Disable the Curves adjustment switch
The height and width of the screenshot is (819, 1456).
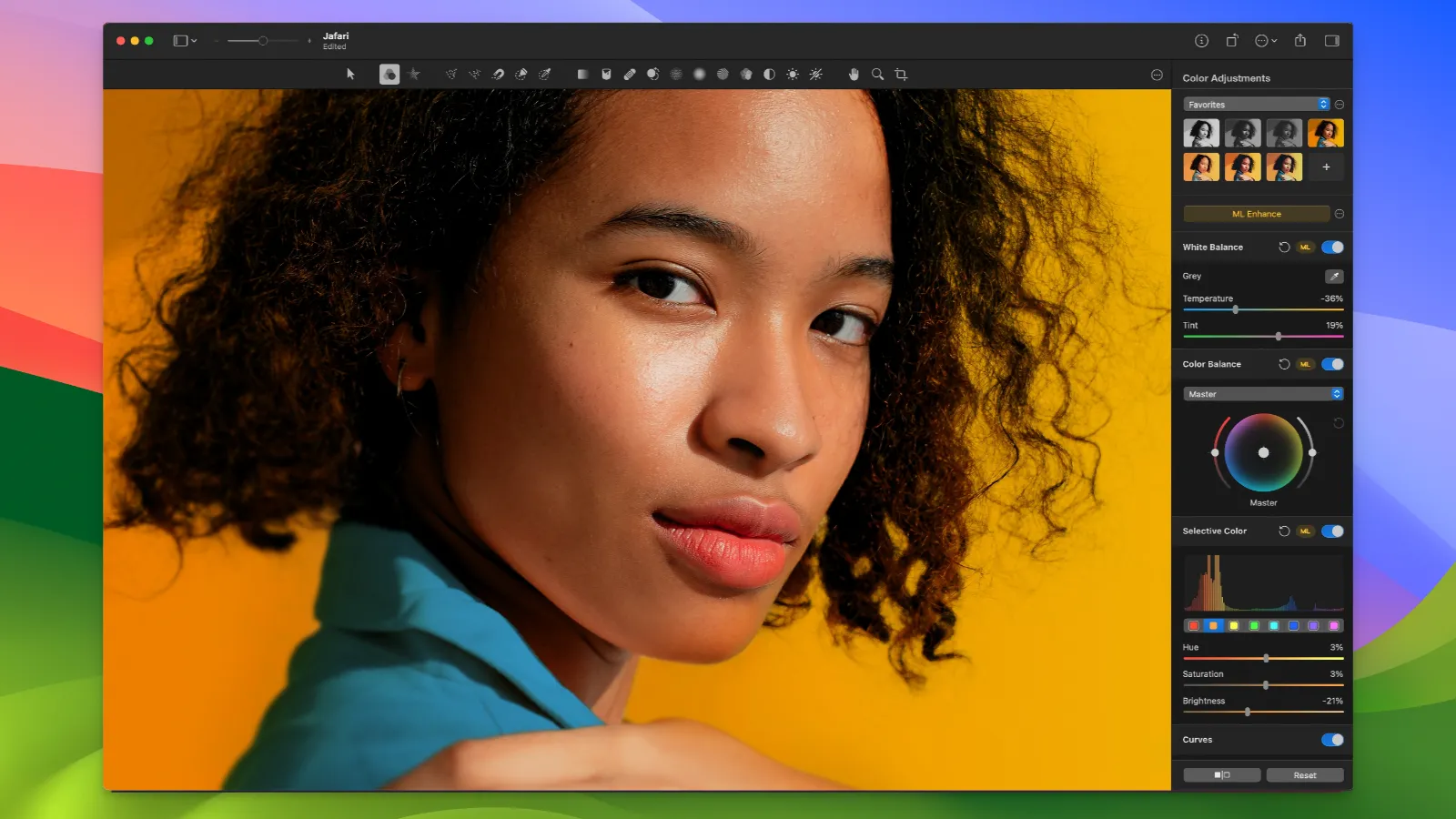pos(1332,740)
